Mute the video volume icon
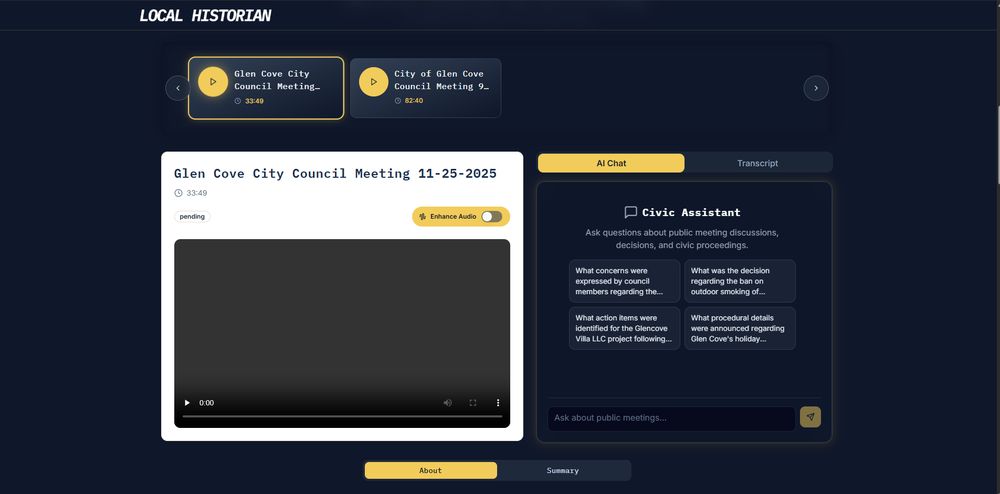This screenshot has width=1000, height=494. point(448,403)
